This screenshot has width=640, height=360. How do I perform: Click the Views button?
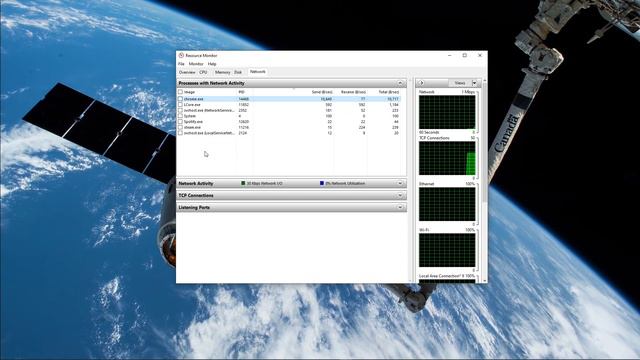[x=460, y=83]
